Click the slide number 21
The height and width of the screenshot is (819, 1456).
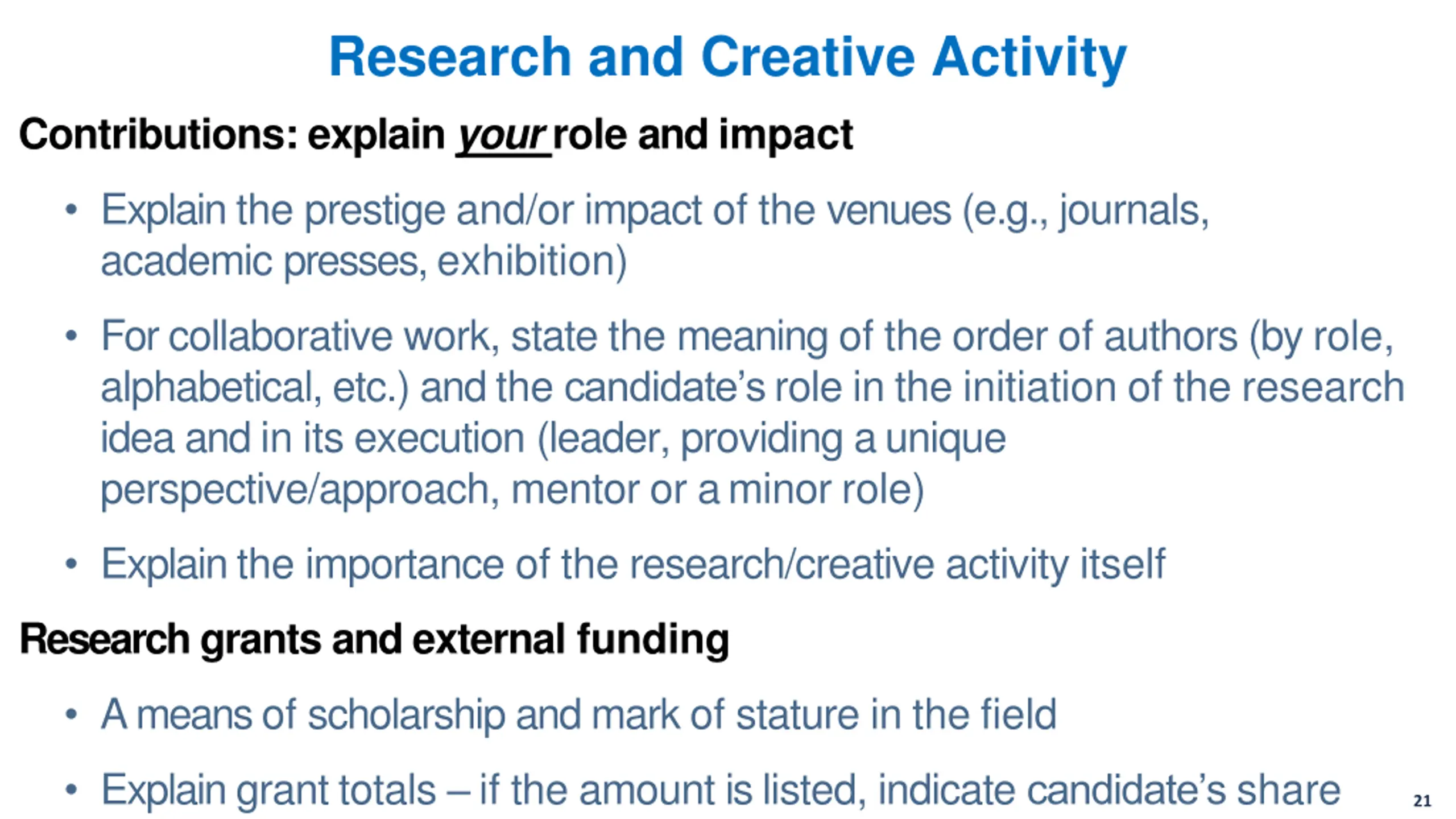(1422, 801)
